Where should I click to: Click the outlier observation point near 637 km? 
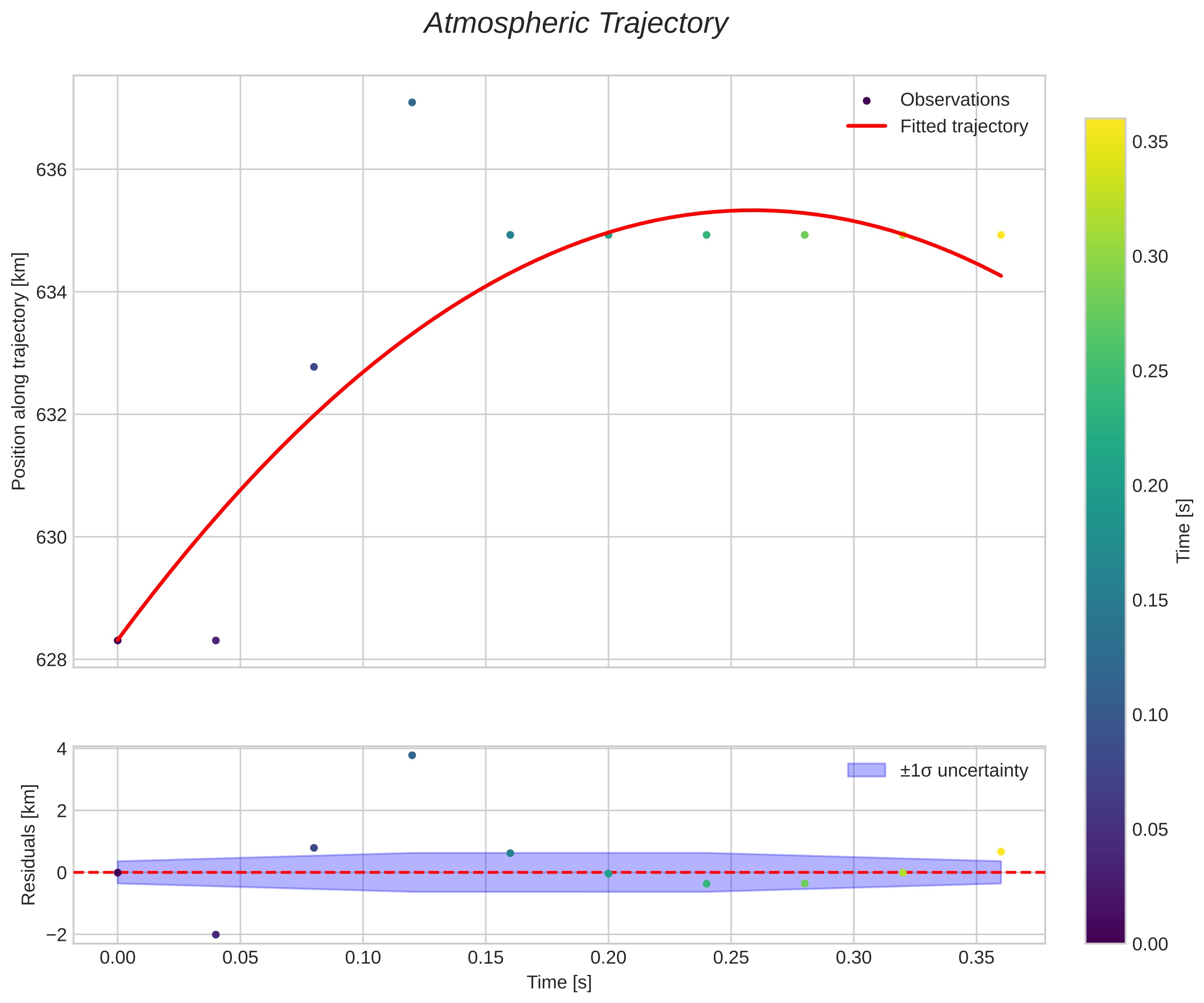tap(411, 102)
